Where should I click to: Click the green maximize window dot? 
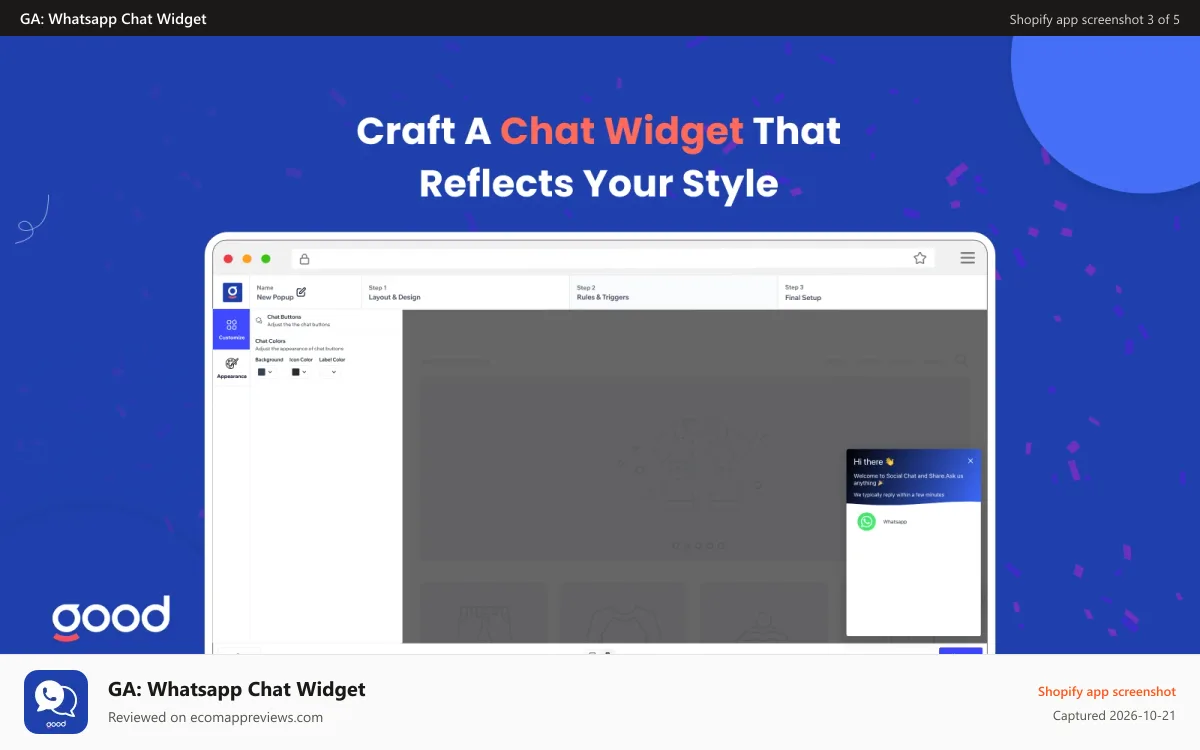(x=266, y=259)
